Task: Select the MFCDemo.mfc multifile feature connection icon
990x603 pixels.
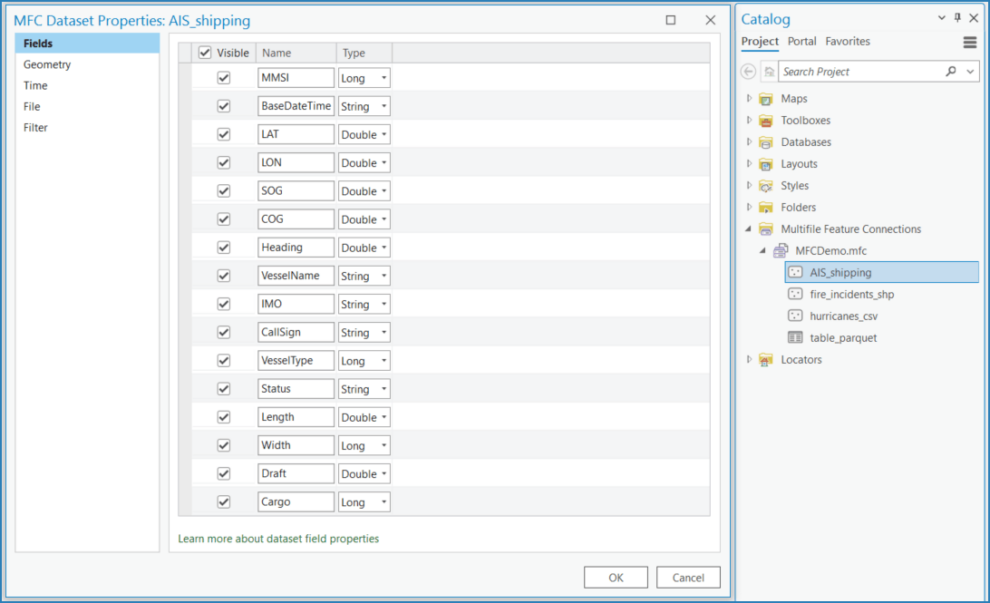Action: point(780,251)
